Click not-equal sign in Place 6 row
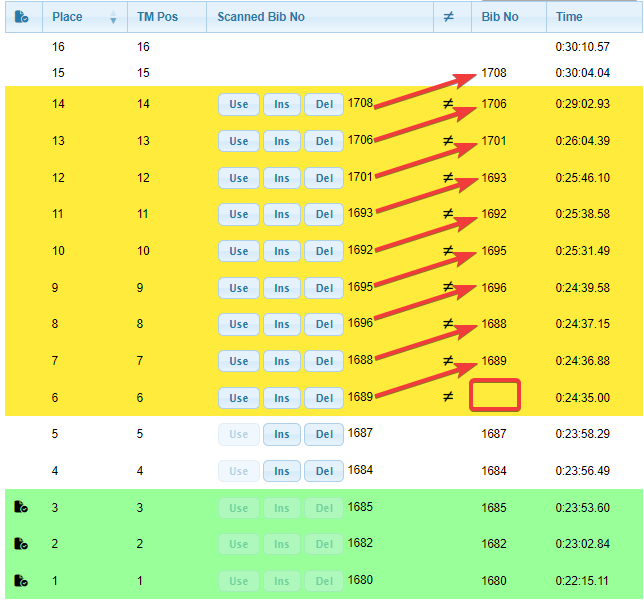 pyautogui.click(x=448, y=397)
